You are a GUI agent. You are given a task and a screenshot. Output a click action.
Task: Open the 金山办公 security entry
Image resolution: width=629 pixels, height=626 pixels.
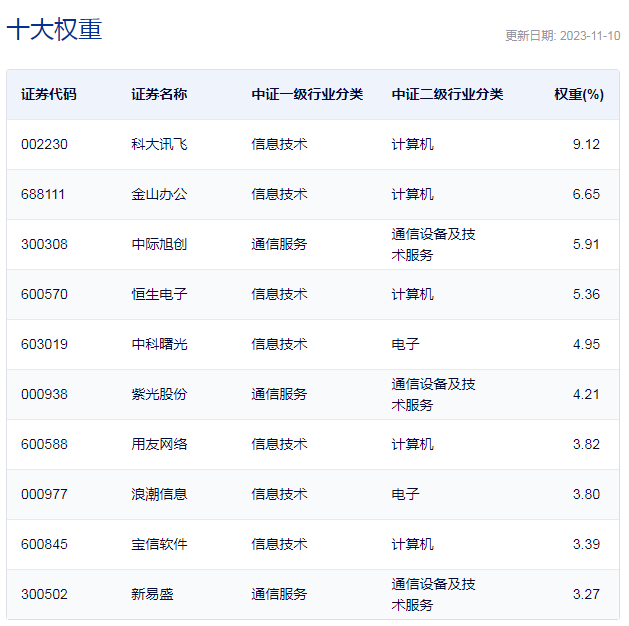pyautogui.click(x=159, y=194)
